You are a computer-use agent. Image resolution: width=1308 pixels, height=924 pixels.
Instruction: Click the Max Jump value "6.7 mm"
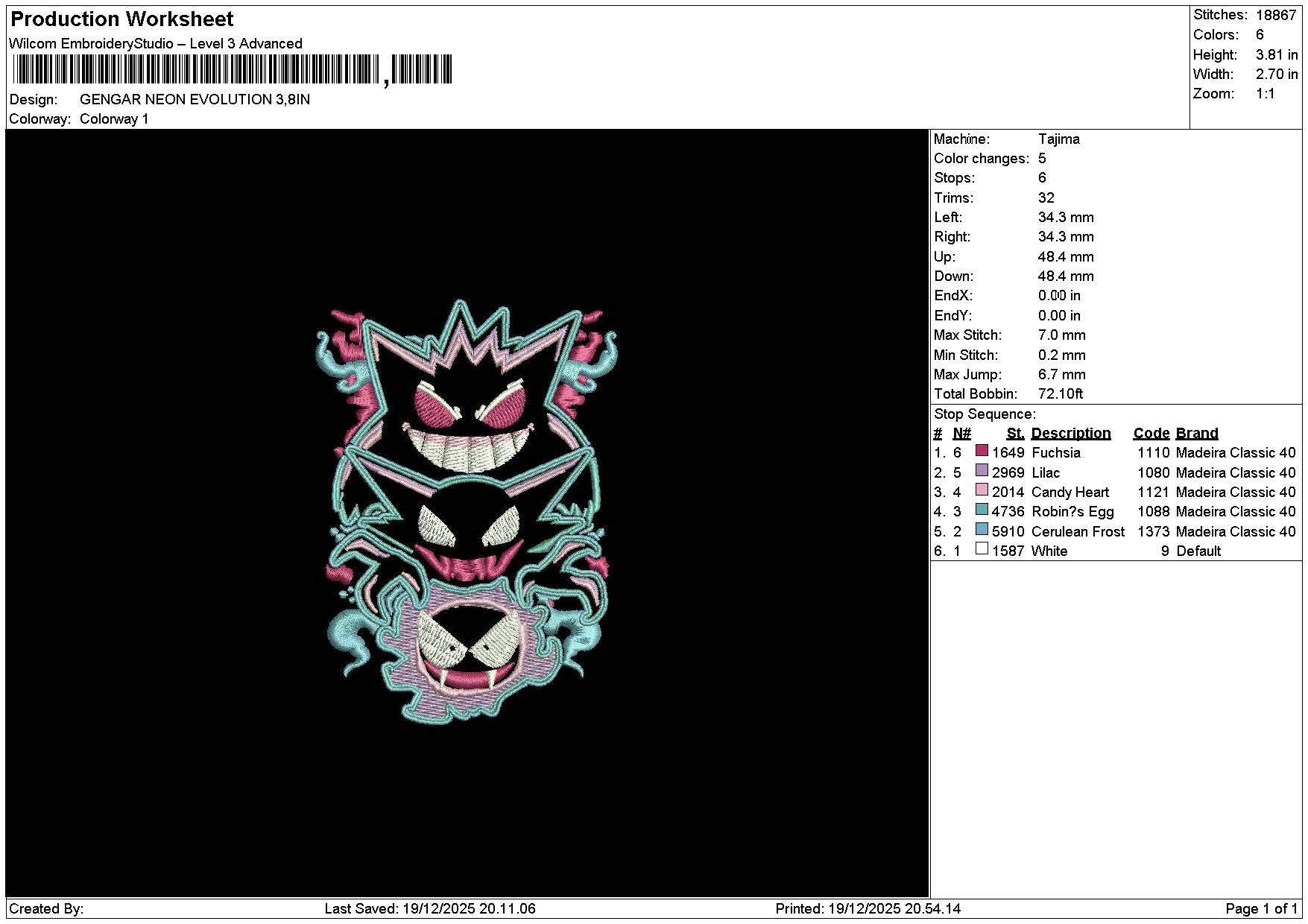pyautogui.click(x=1062, y=374)
